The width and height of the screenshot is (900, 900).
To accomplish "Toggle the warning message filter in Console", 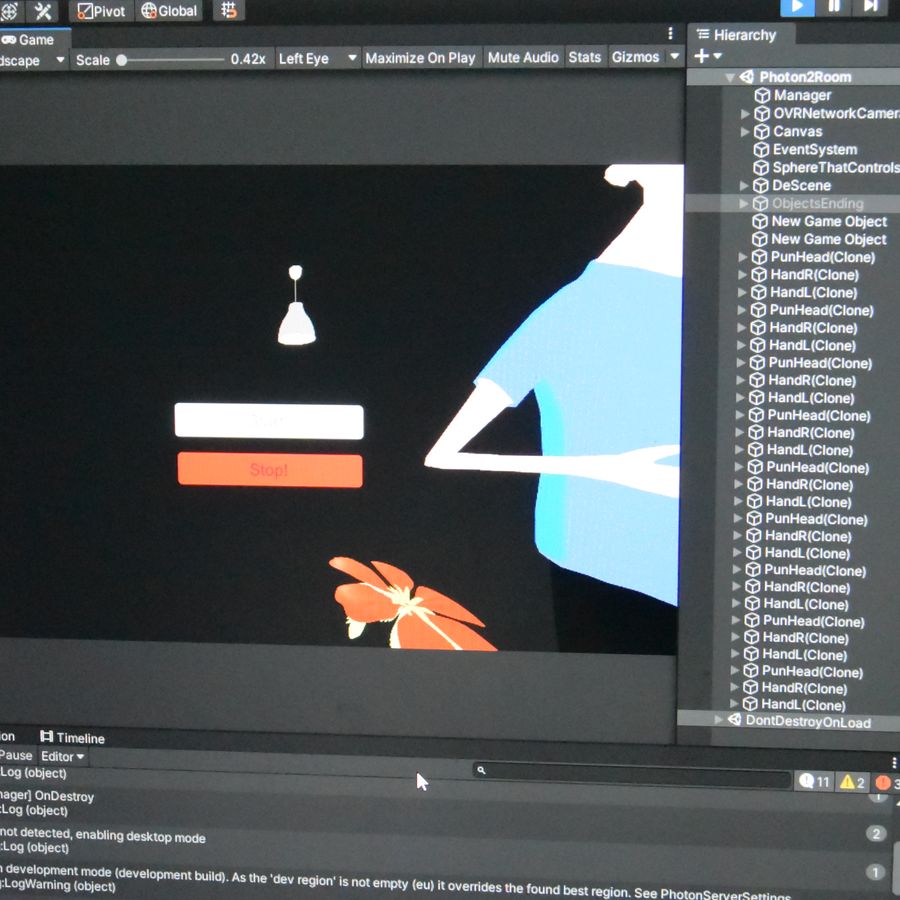I will [852, 782].
